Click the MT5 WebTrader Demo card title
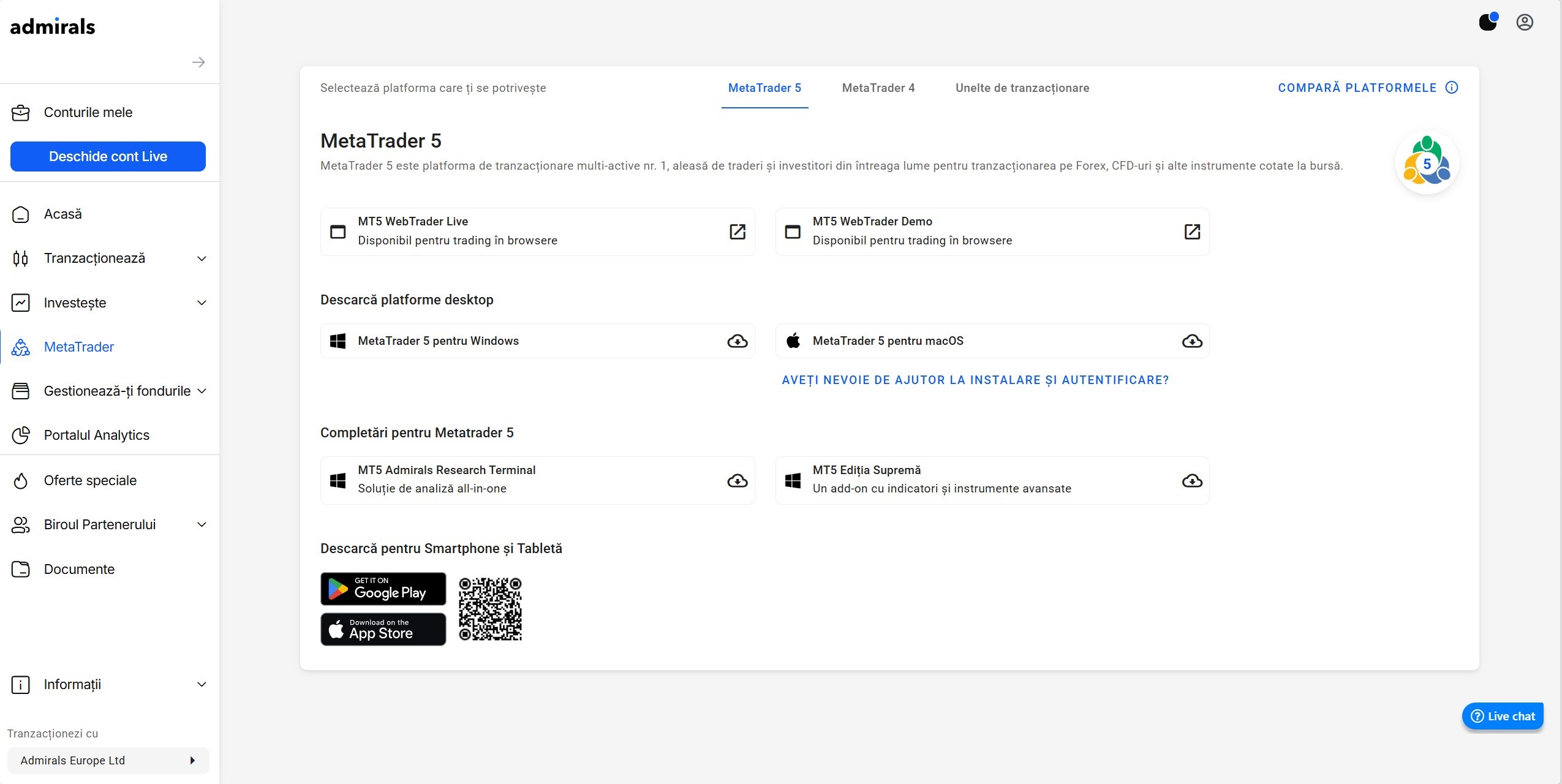The width and height of the screenshot is (1562, 784). click(872, 222)
